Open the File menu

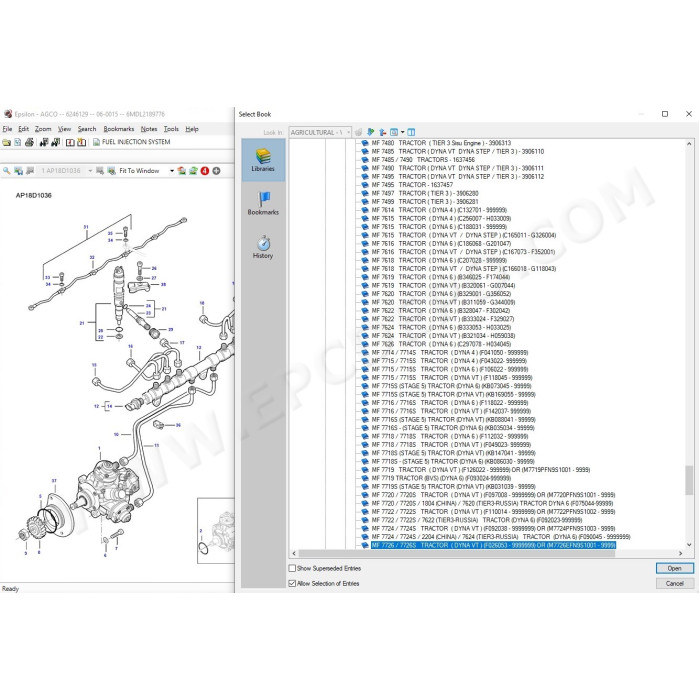point(8,129)
